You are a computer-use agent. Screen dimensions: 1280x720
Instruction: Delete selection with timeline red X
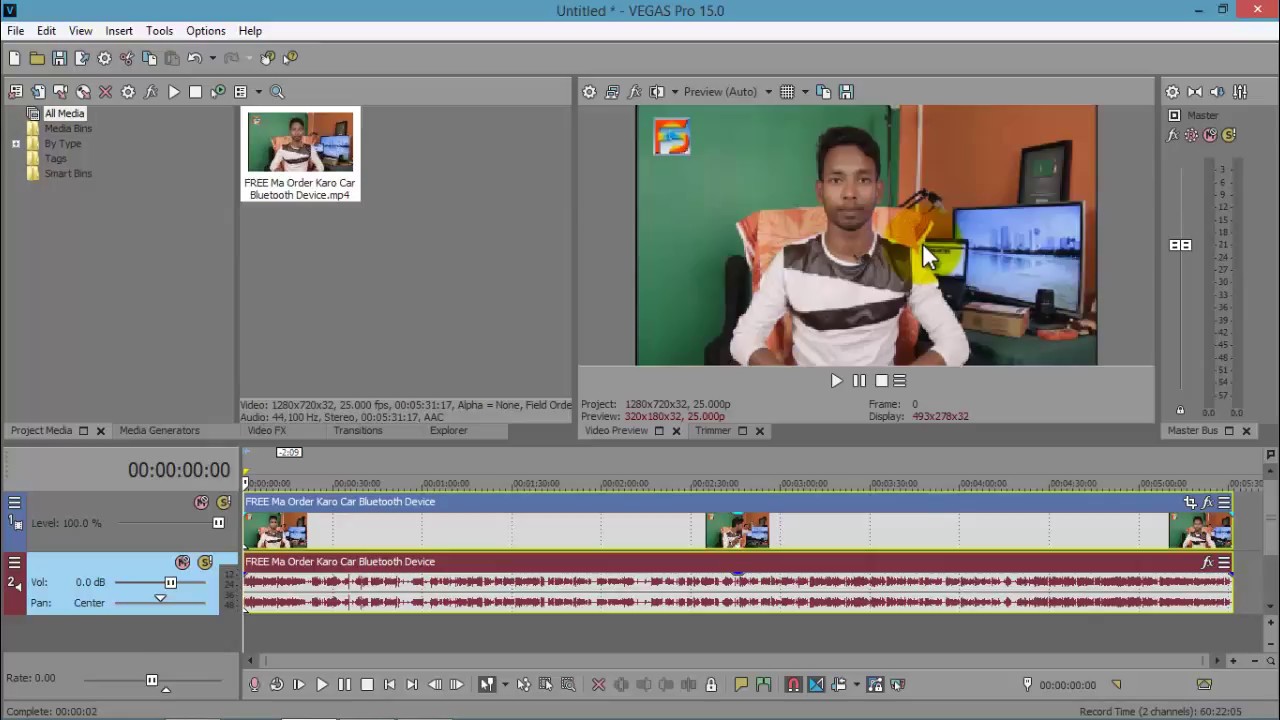598,685
